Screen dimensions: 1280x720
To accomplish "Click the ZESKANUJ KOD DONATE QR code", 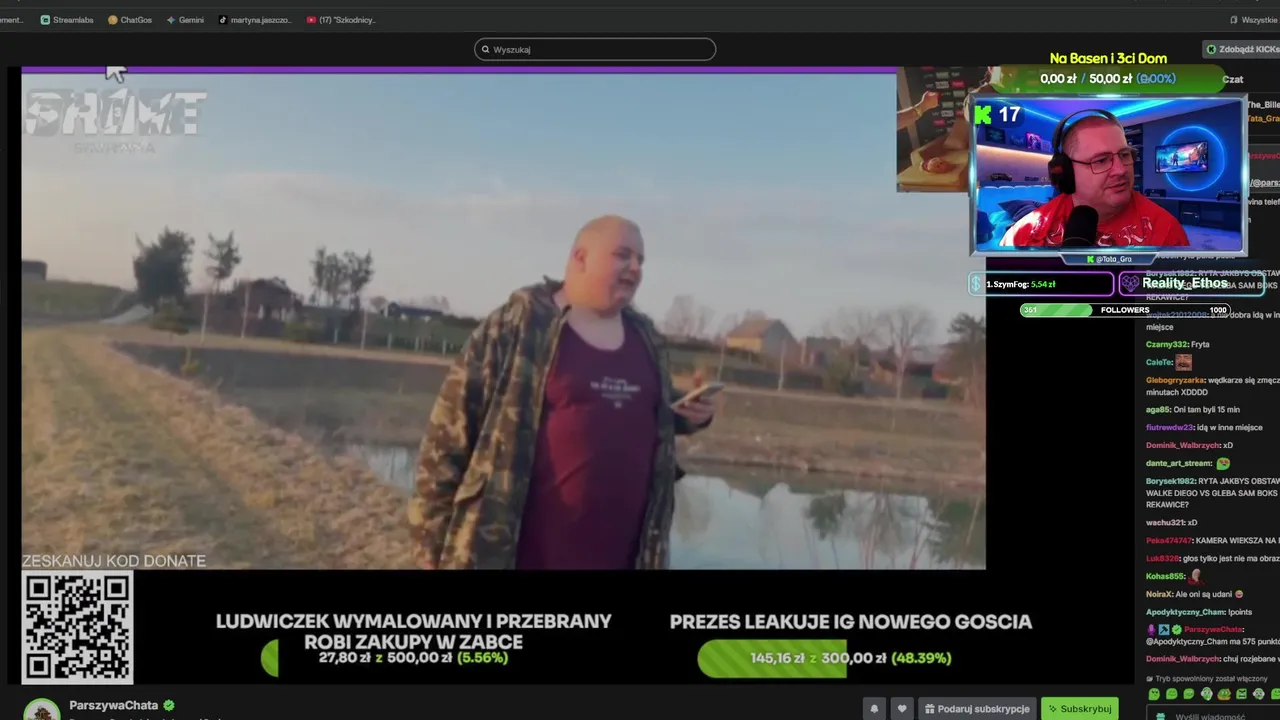I will pos(77,629).
